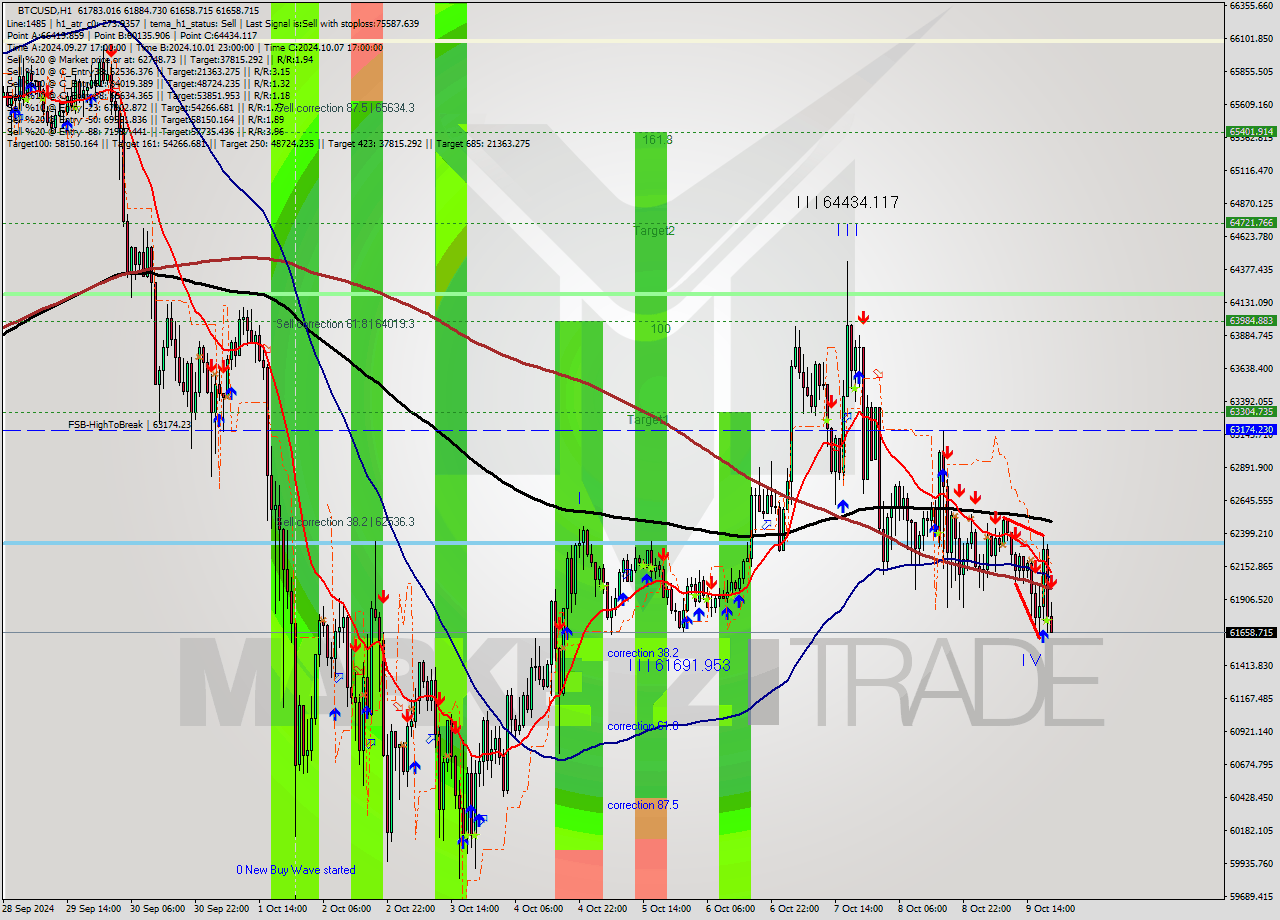Click the green 63984.883 price tag
Screen dimensions: 1280x920
pyautogui.click(x=1250, y=321)
